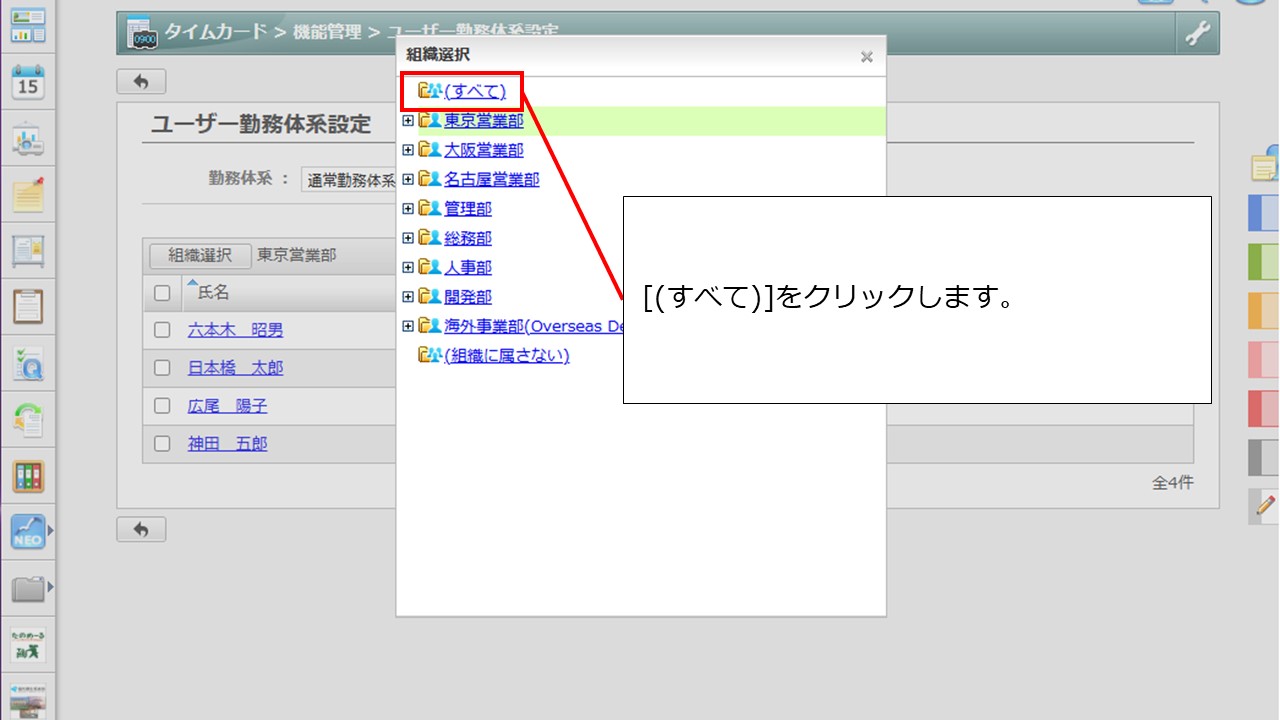
Task: Click the green color swatch on right edge
Action: [1264, 262]
